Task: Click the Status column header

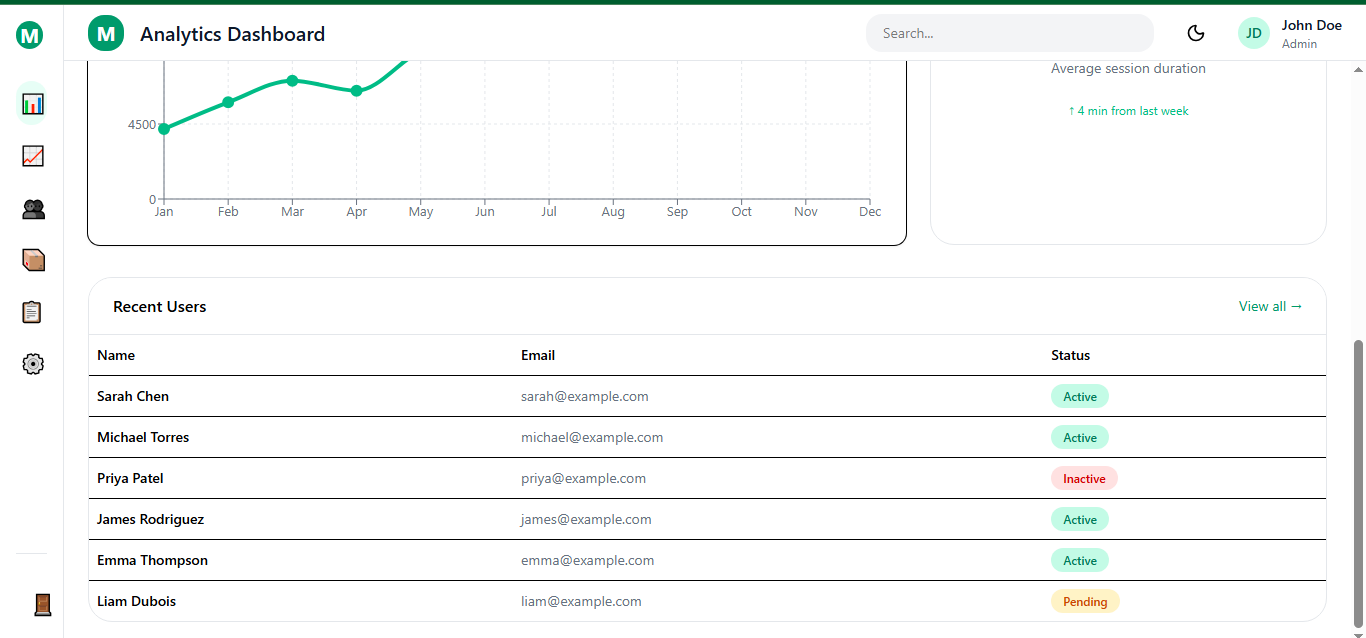Action: (1070, 355)
